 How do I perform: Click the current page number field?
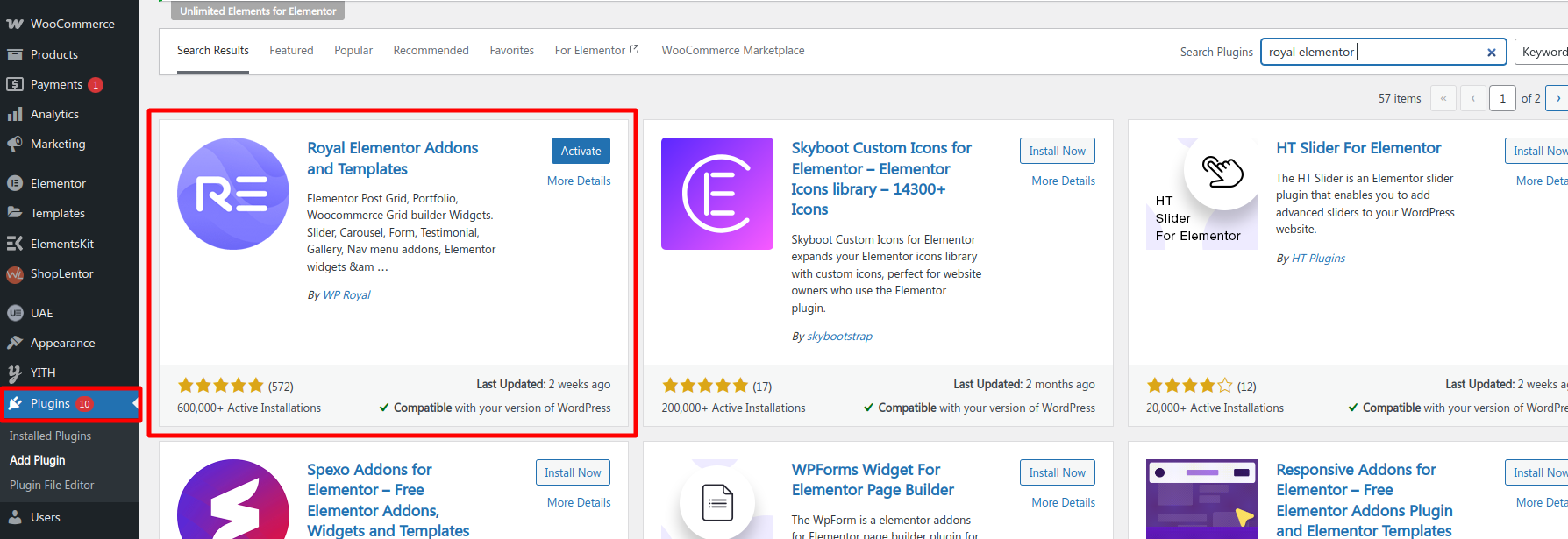[1502, 98]
